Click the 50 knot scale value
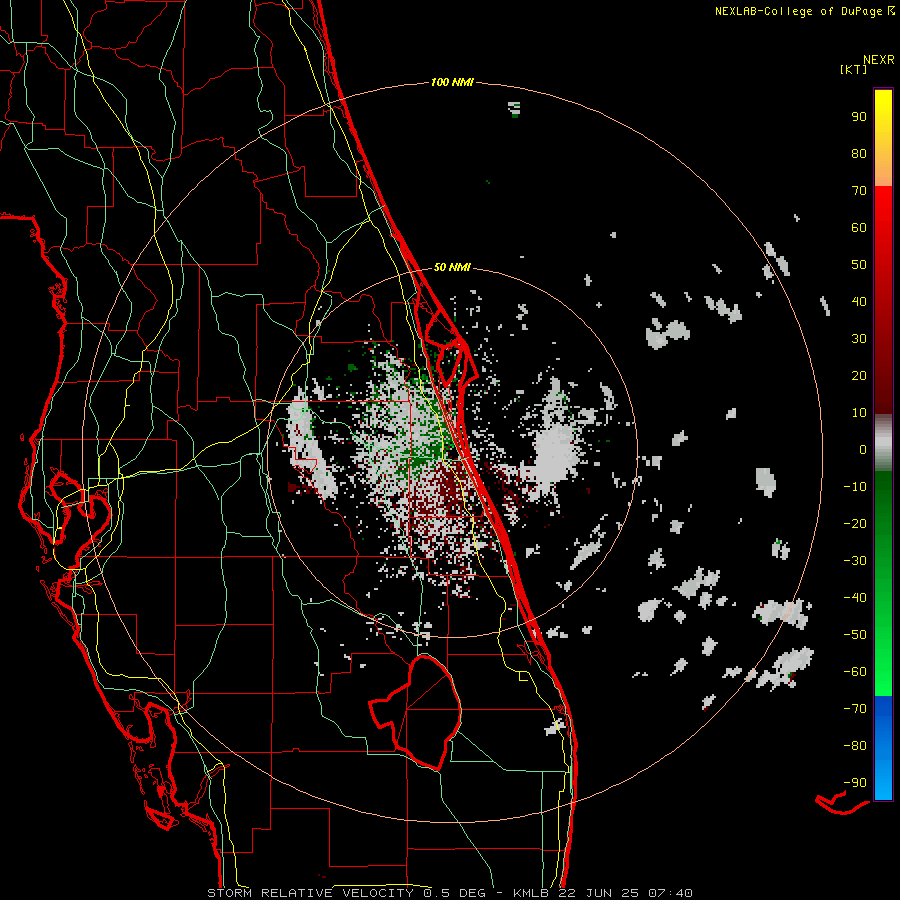Screen dimensions: 900x900 pos(859,265)
